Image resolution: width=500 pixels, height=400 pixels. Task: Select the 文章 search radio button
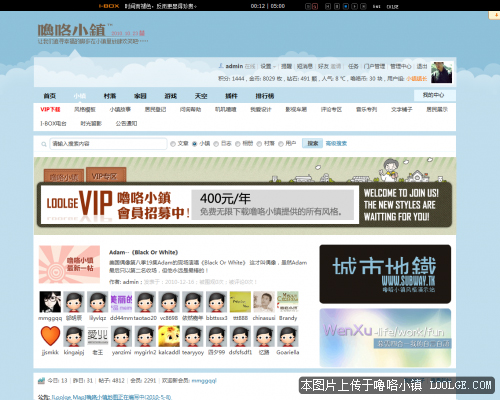(173, 144)
